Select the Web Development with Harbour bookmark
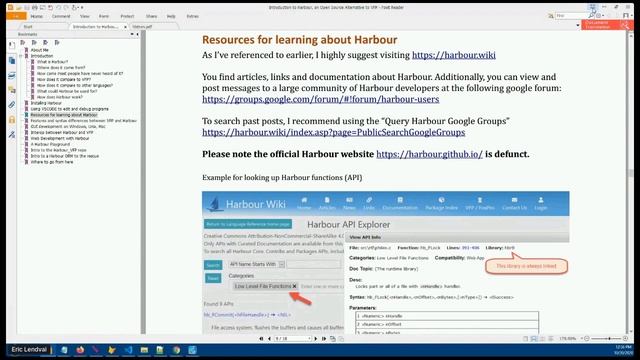Screen dimensions: 640x360 click(60, 138)
